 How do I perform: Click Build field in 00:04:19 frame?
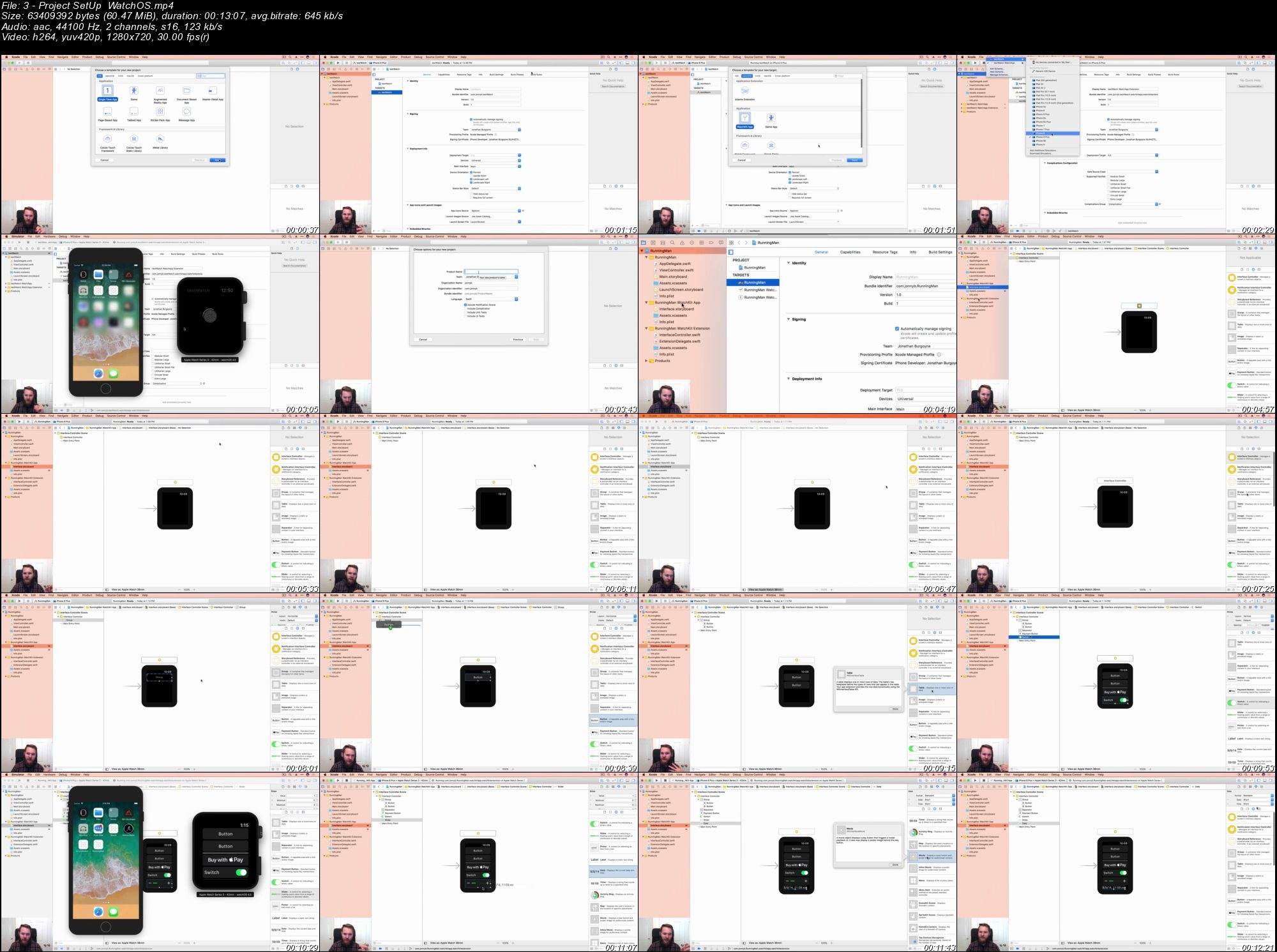pos(926,303)
